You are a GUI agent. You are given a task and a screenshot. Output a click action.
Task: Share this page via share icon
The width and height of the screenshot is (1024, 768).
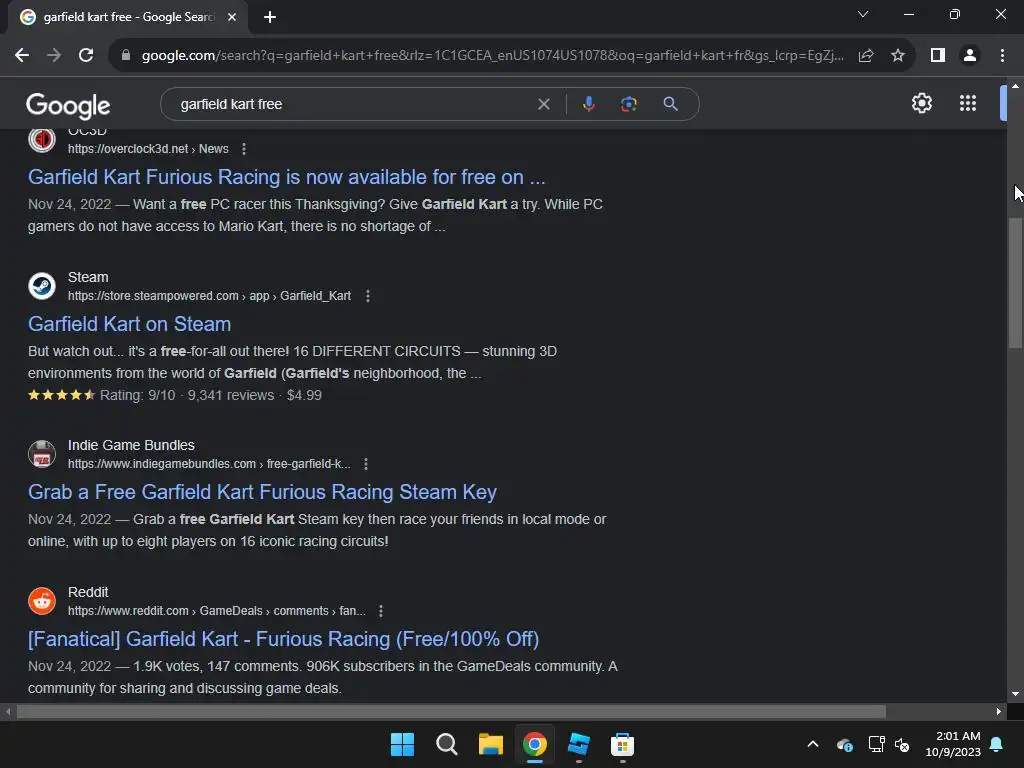(x=866, y=56)
